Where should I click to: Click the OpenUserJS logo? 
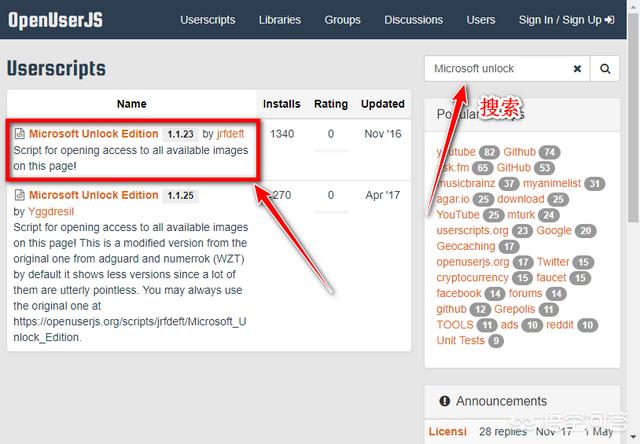tap(55, 20)
